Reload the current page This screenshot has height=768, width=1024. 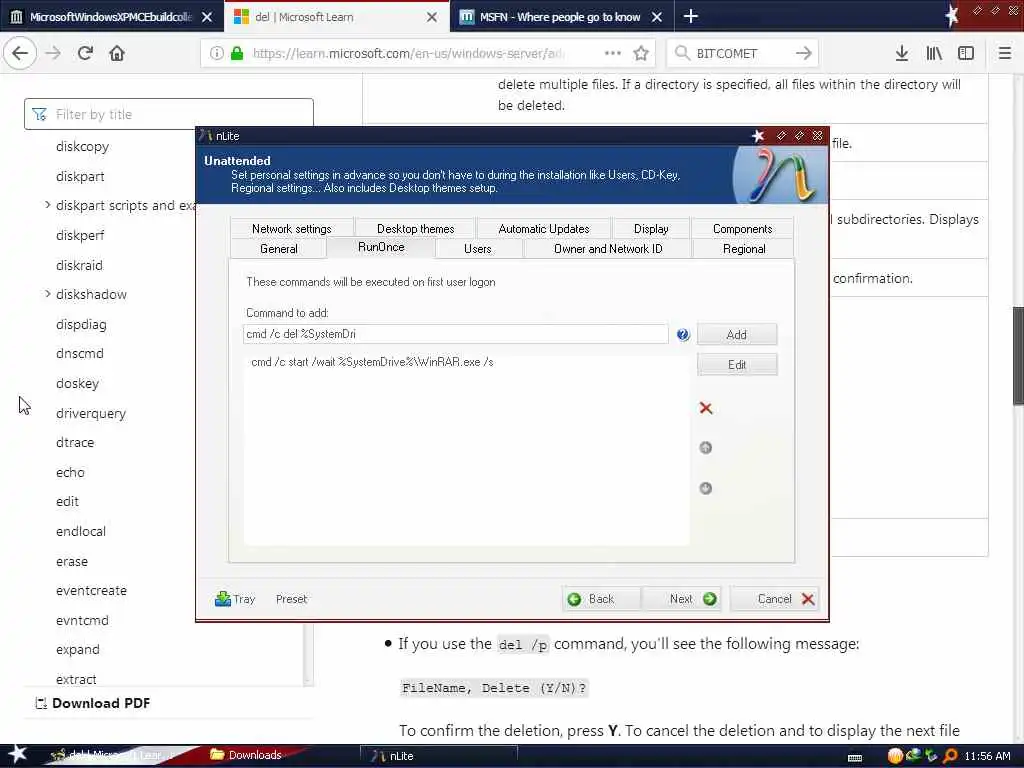point(85,53)
